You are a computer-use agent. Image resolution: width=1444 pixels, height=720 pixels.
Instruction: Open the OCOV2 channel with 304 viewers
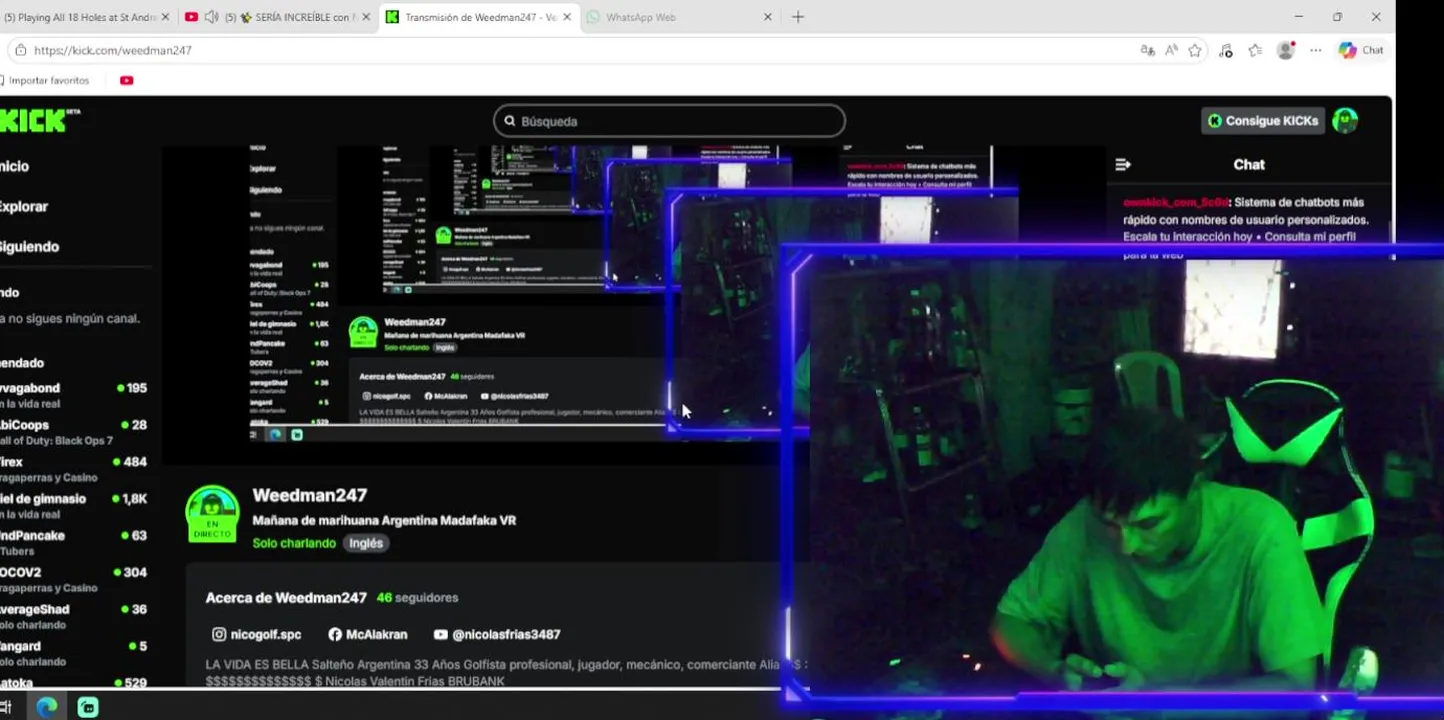coord(74,580)
